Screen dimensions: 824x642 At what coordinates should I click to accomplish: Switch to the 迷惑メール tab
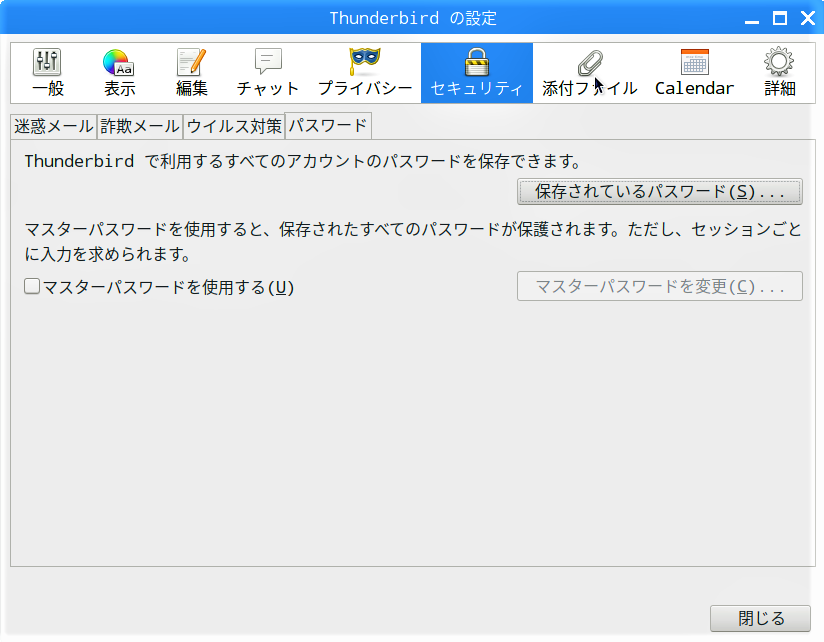pyautogui.click(x=54, y=127)
